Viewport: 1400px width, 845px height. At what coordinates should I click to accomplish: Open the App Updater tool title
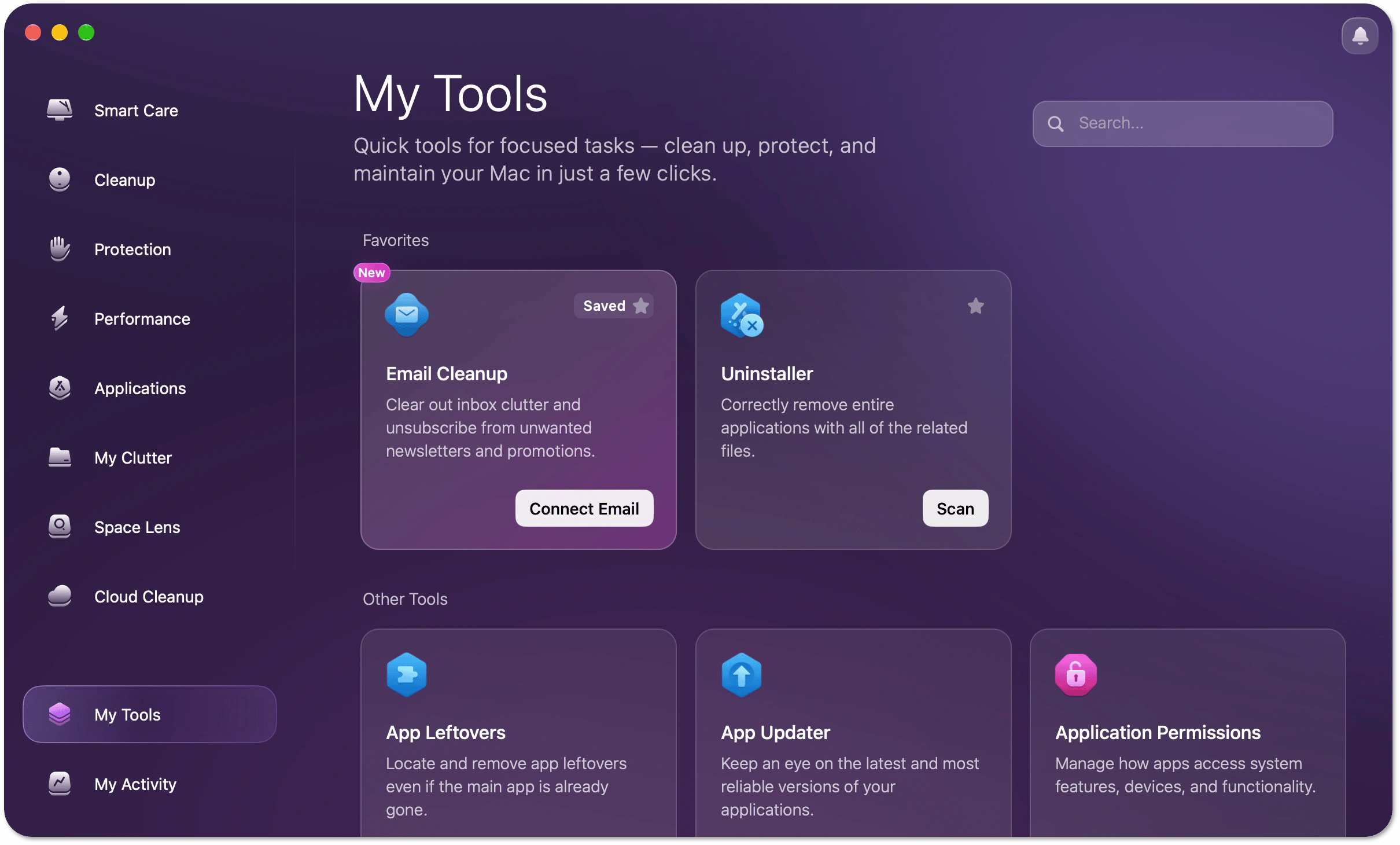(775, 732)
